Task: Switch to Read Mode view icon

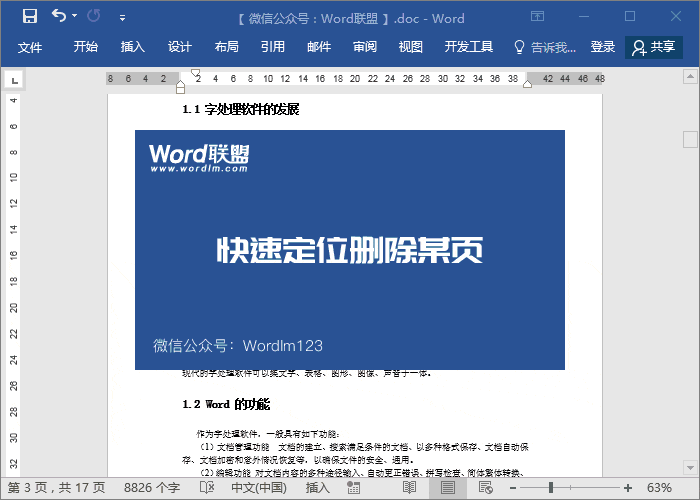Action: (409, 488)
